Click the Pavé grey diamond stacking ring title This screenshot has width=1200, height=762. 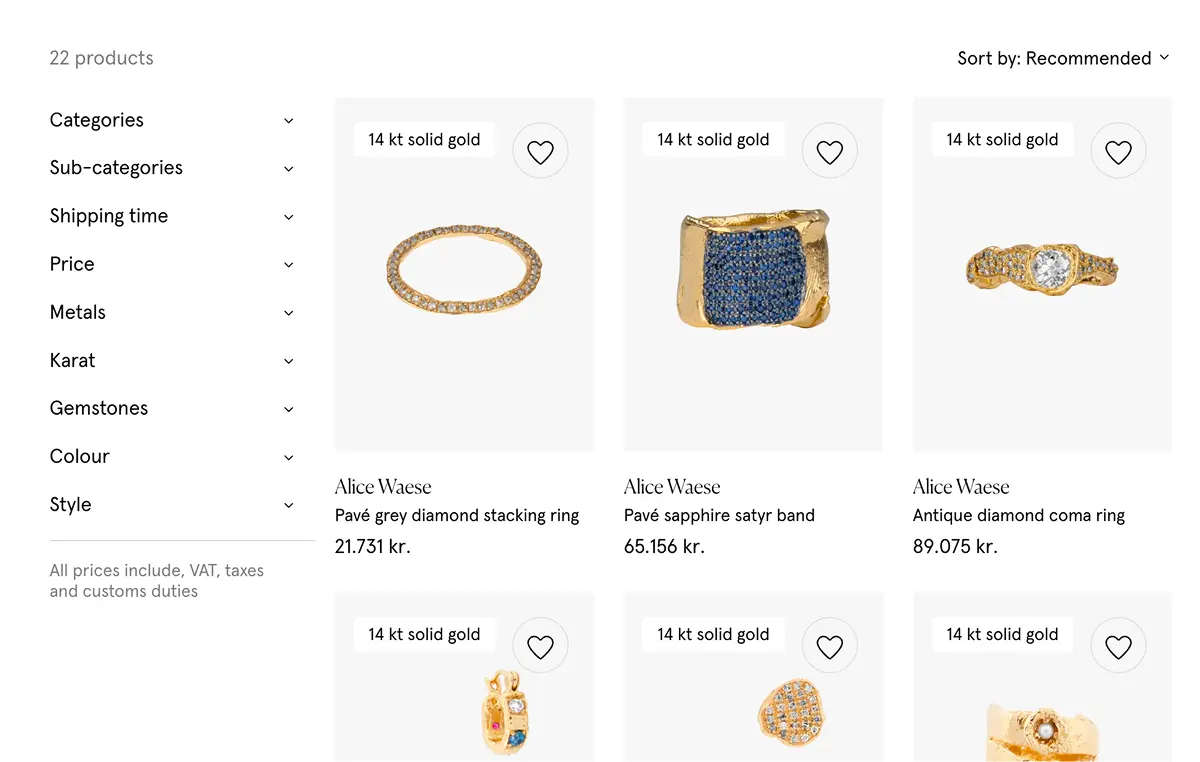[x=456, y=516]
